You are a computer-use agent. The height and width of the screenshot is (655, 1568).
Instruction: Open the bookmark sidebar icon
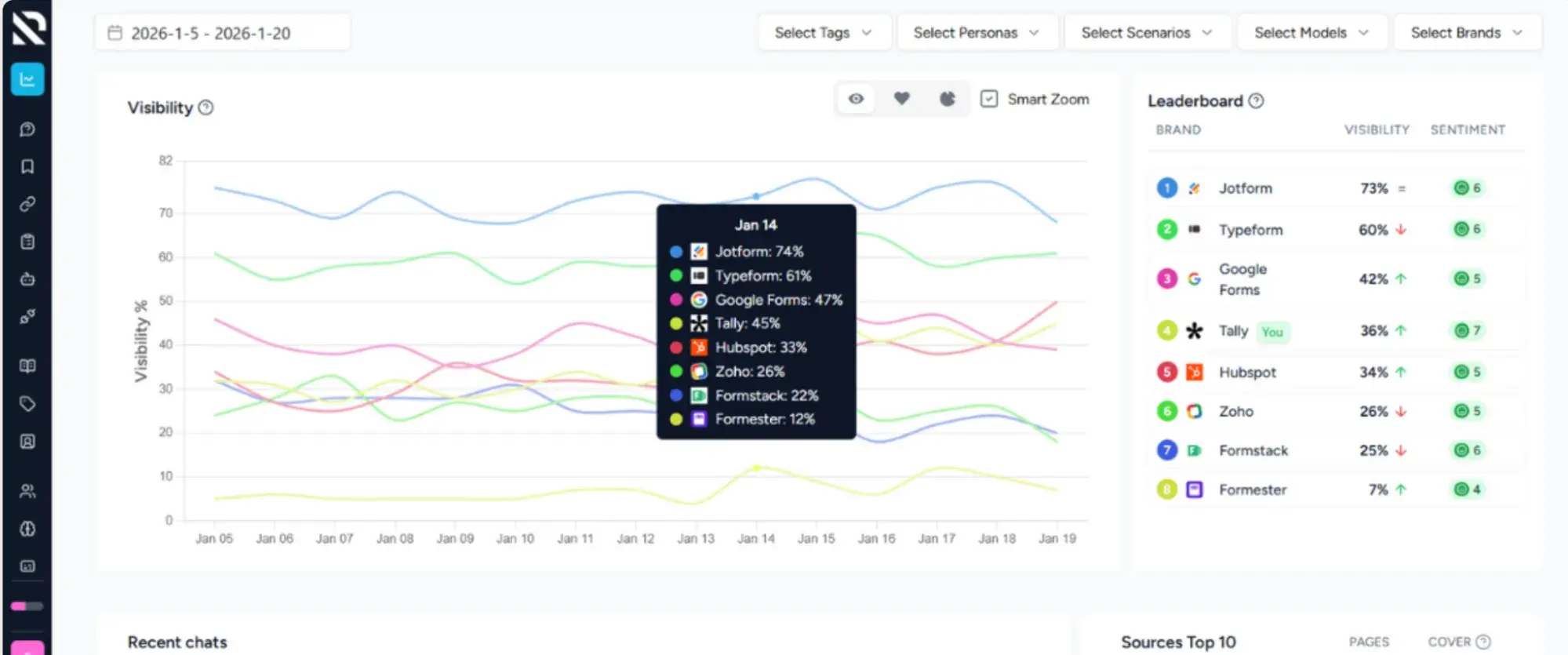tap(27, 166)
